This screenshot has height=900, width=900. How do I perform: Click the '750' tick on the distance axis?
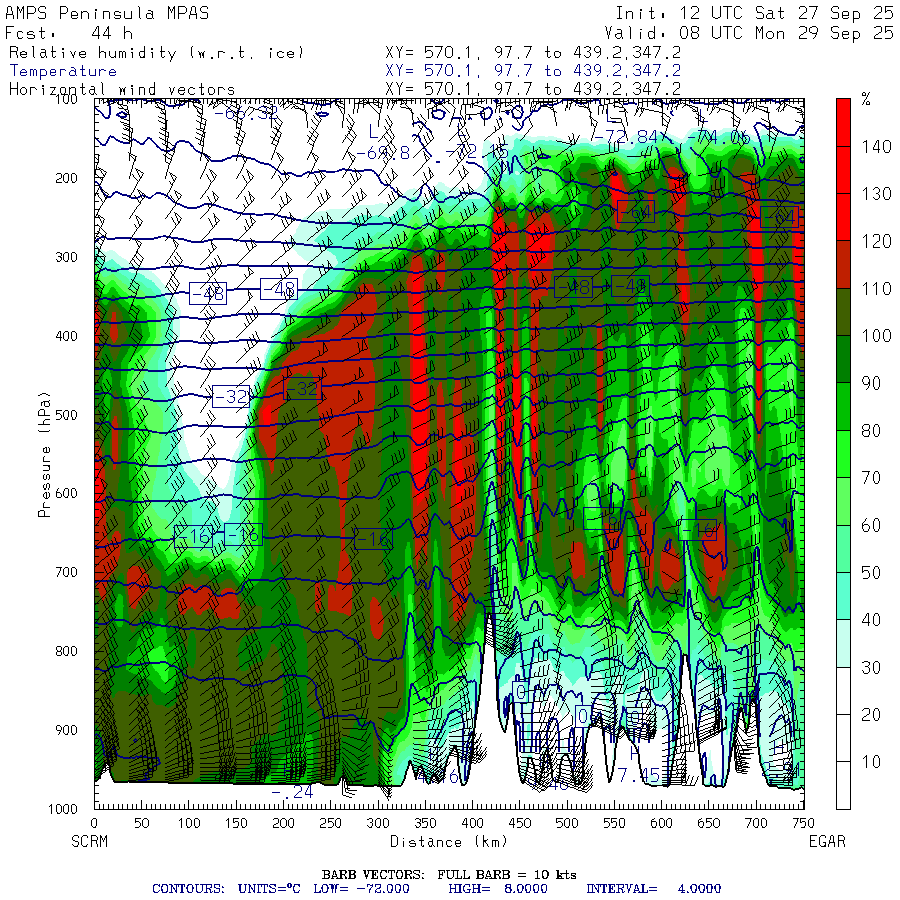pyautogui.click(x=803, y=824)
